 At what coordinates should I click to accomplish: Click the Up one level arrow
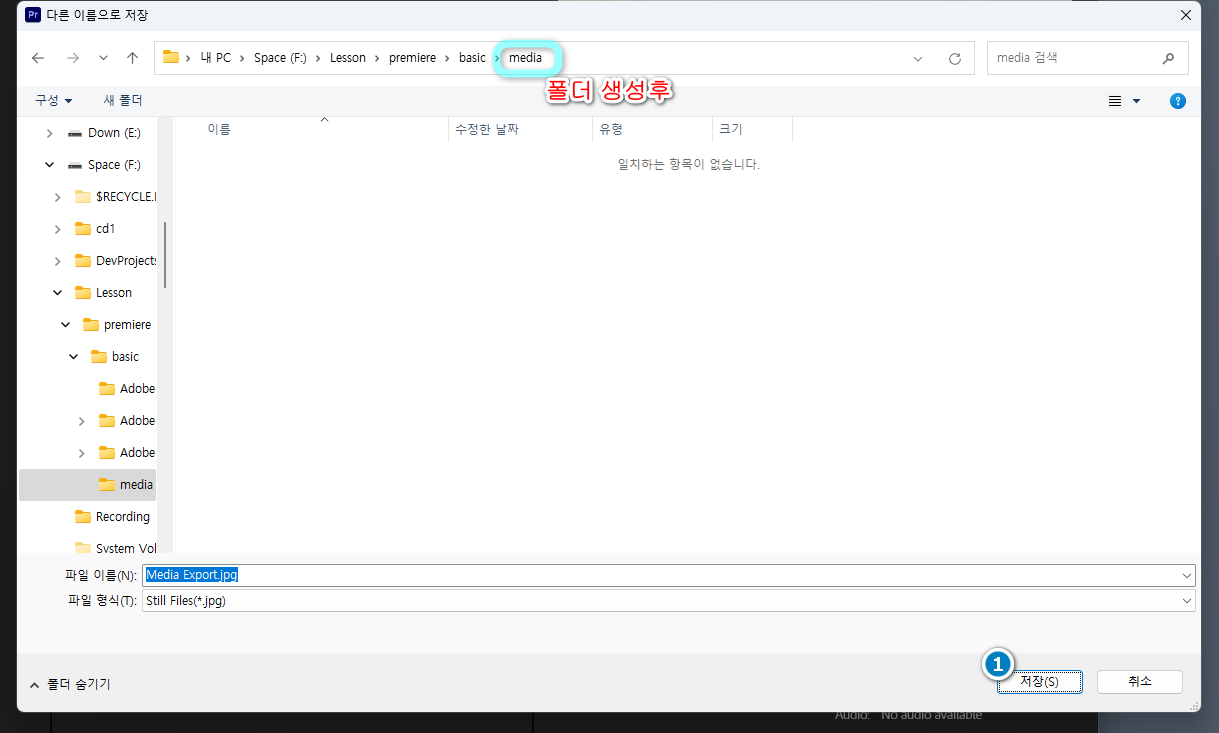(132, 58)
